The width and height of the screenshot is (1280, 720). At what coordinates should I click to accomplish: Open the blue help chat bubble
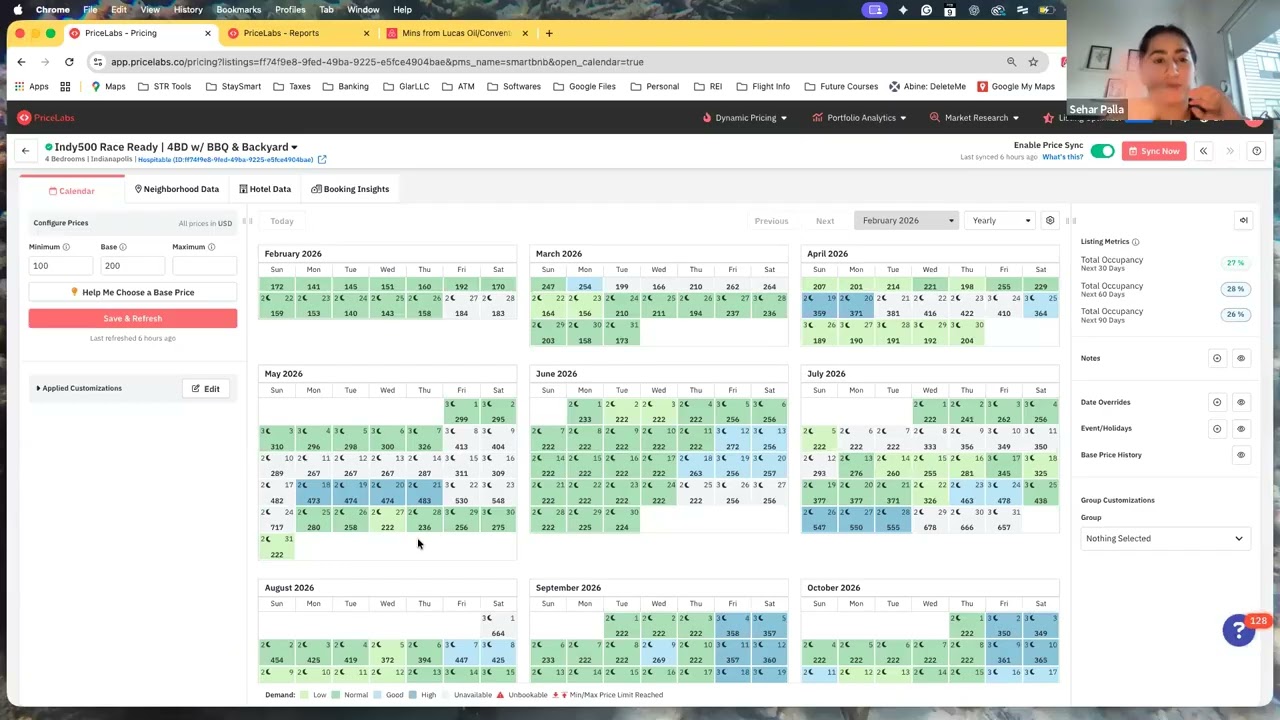(1238, 630)
